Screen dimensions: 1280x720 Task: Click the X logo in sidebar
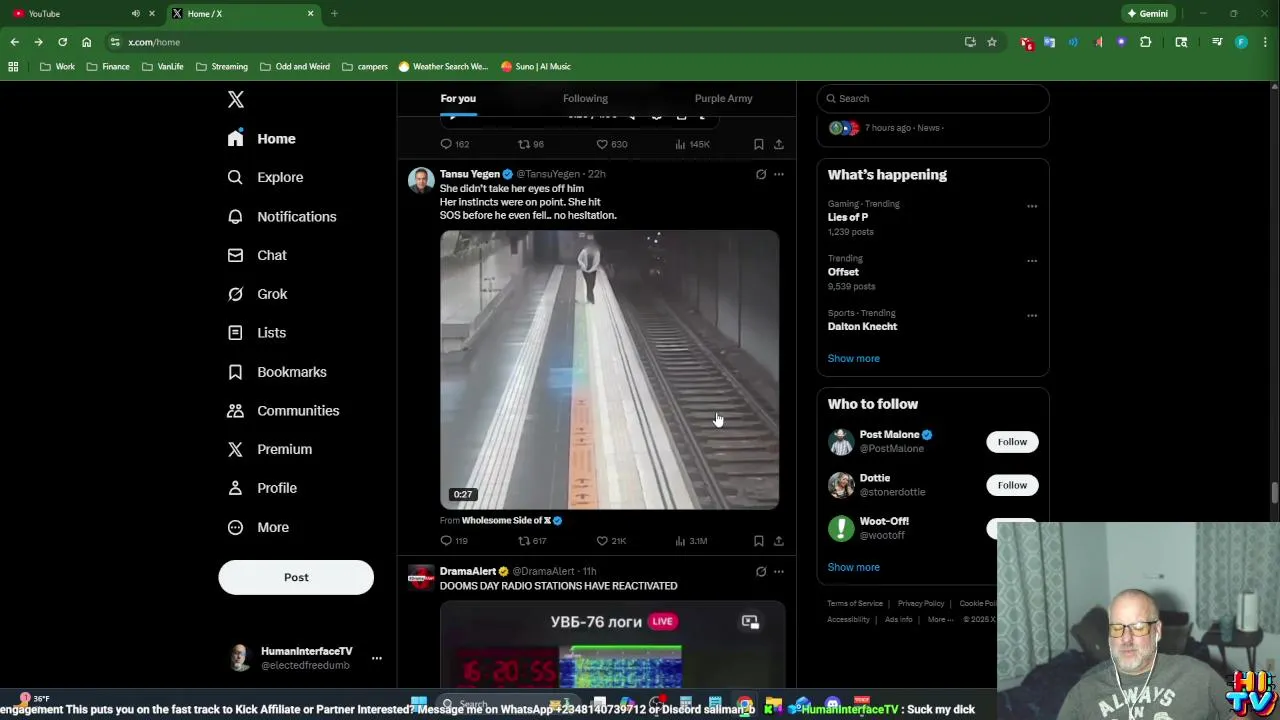click(236, 99)
